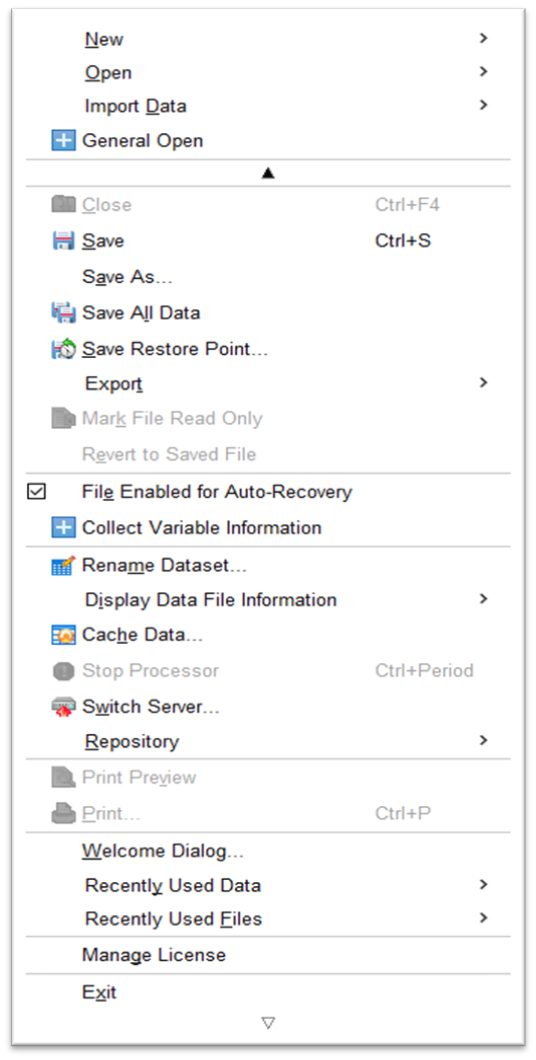The height and width of the screenshot is (1060, 536).
Task: Click the General Open plus icon
Action: 64,141
